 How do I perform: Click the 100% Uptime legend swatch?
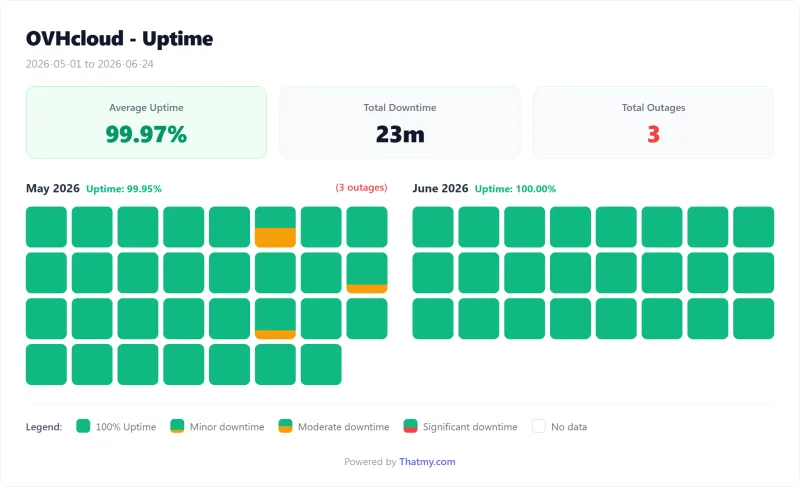pyautogui.click(x=83, y=426)
